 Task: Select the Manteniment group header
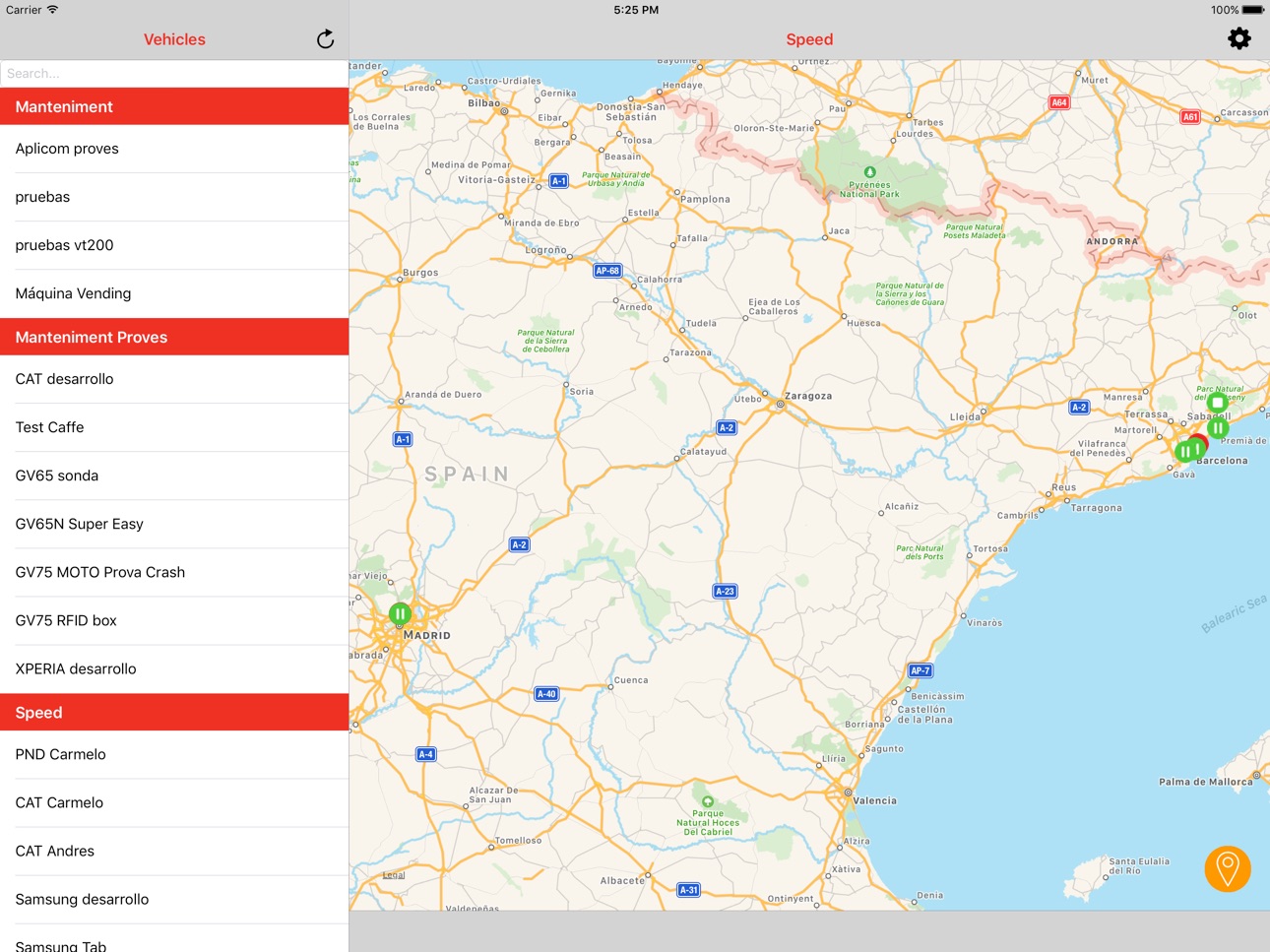pos(174,106)
